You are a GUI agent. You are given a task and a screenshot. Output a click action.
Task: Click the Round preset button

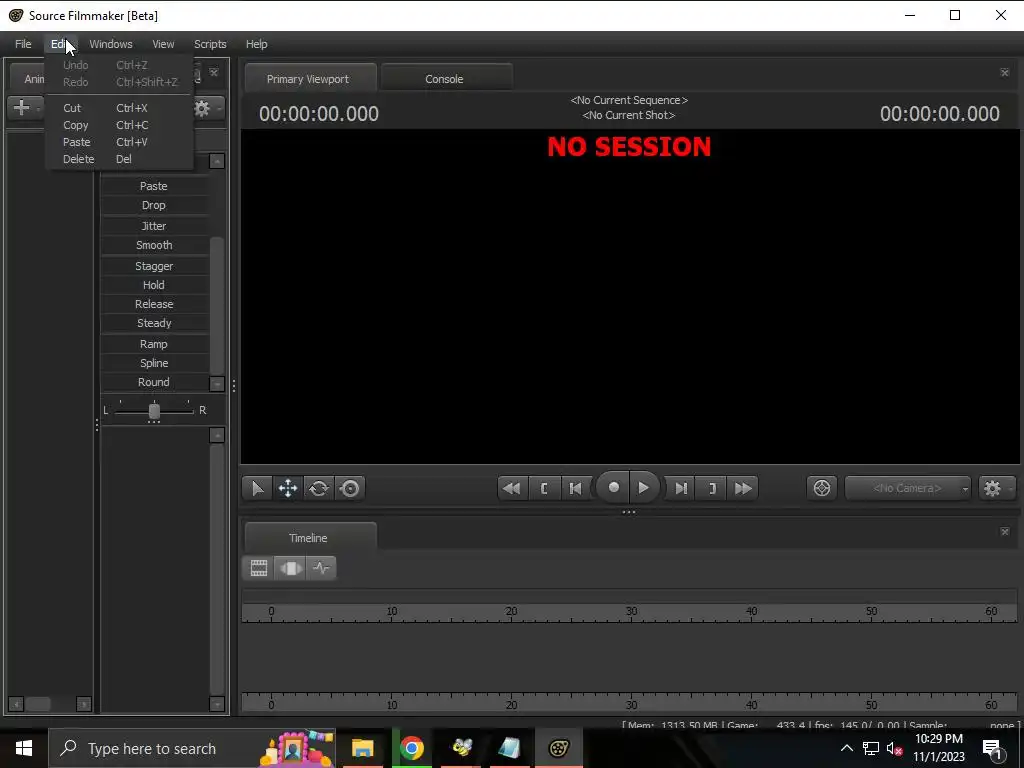point(154,382)
